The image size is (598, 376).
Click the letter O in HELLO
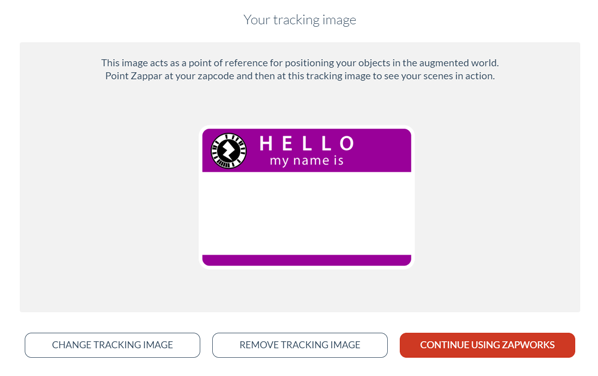347,144
